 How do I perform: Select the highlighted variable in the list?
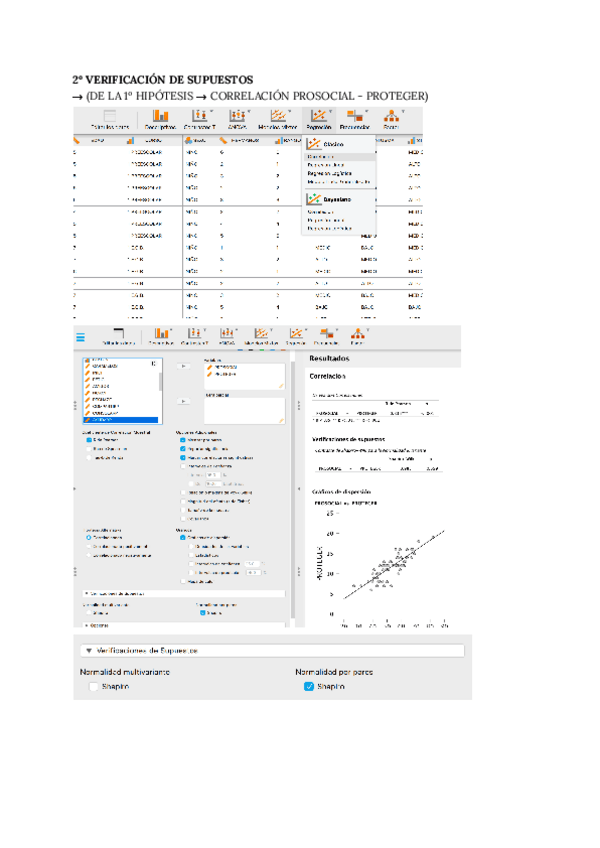120,419
